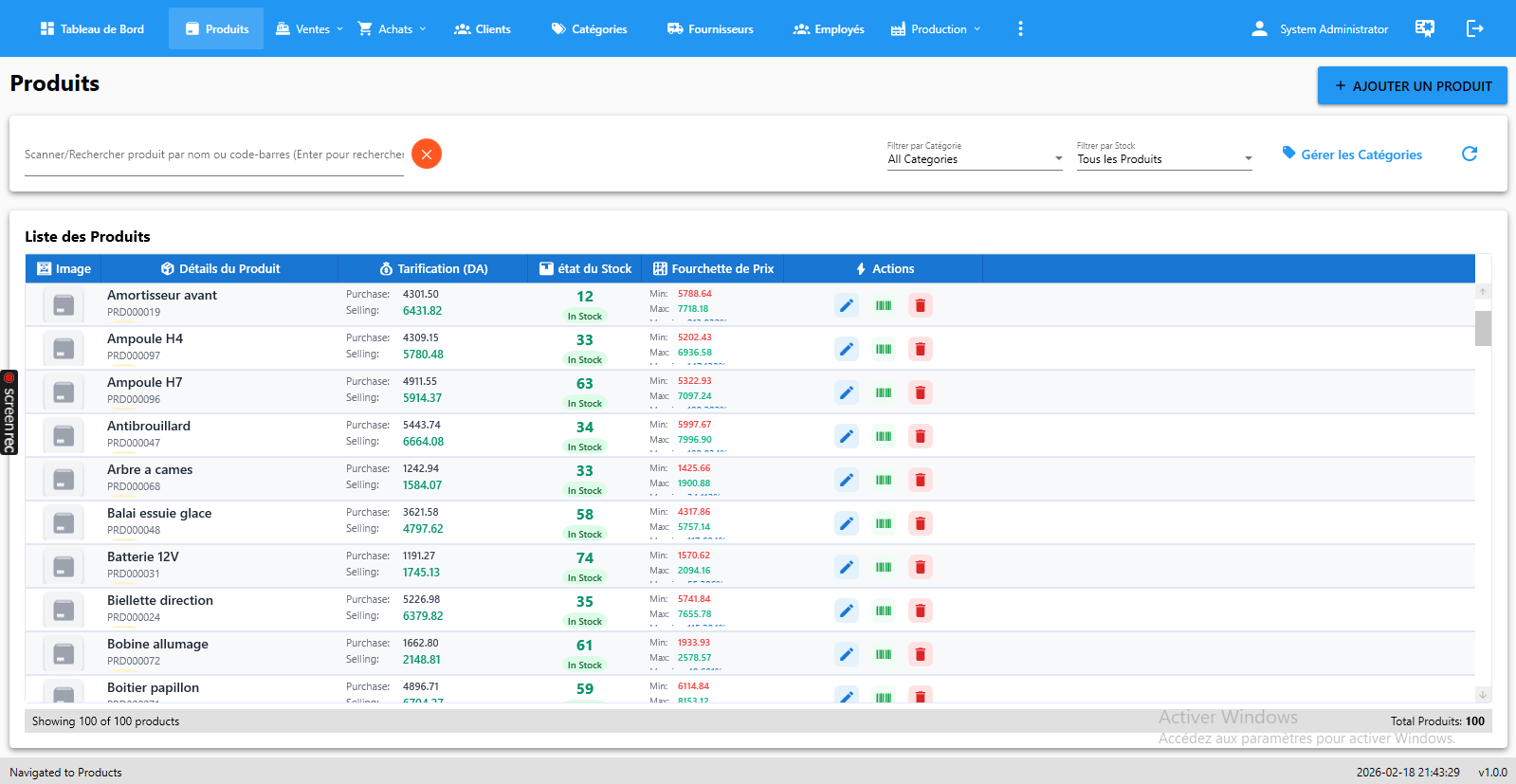Click the product search input field

[214, 155]
